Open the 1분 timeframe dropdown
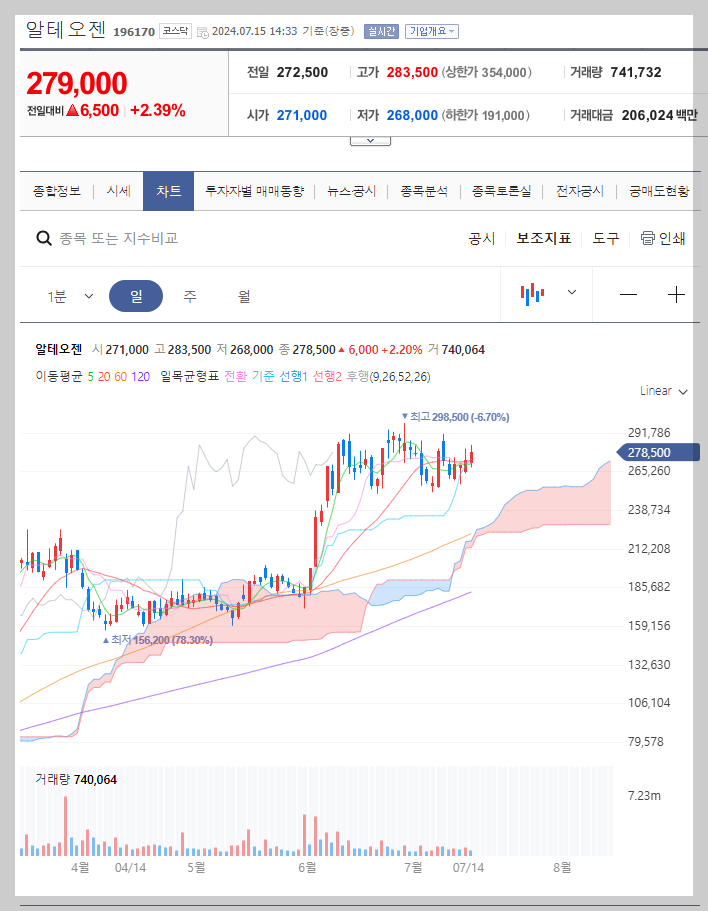 tap(70, 295)
